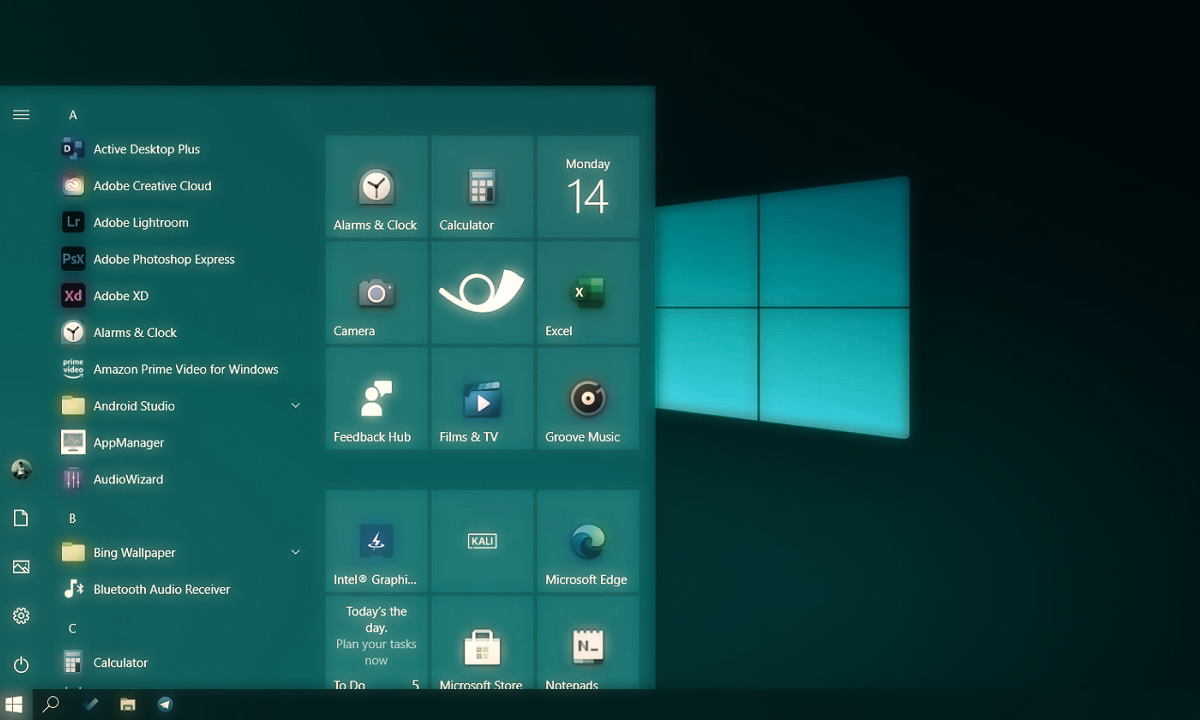Open Settings from the sidebar gear
Screen dimensions: 1200x720
[x=21, y=615]
